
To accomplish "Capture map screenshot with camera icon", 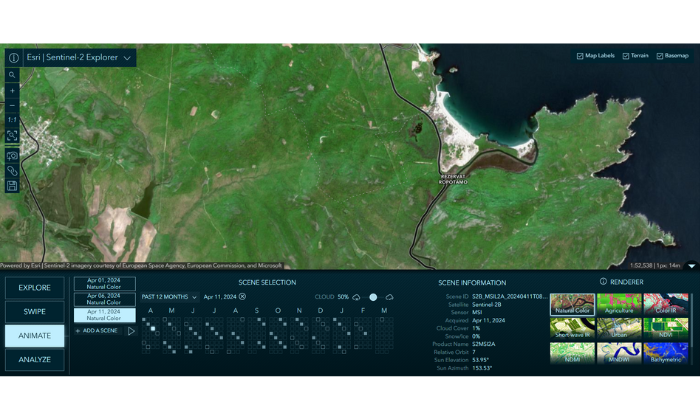I will click(x=12, y=156).
